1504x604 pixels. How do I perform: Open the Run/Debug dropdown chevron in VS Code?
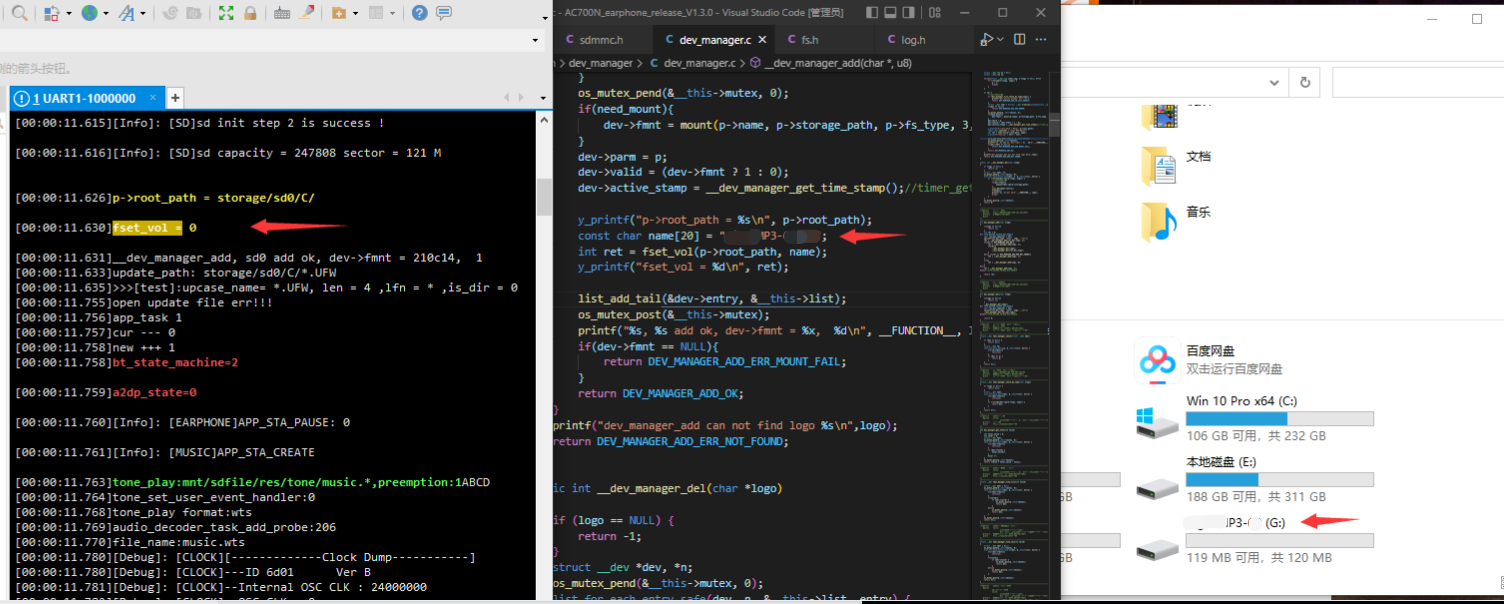pos(999,40)
